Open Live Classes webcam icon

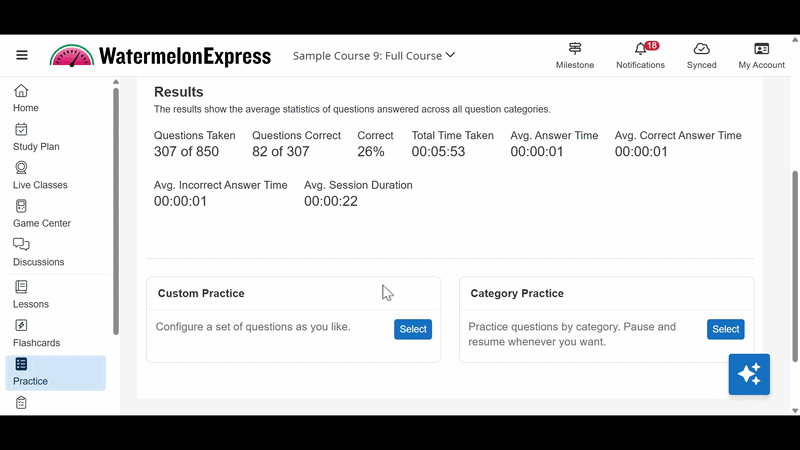[x=21, y=168]
